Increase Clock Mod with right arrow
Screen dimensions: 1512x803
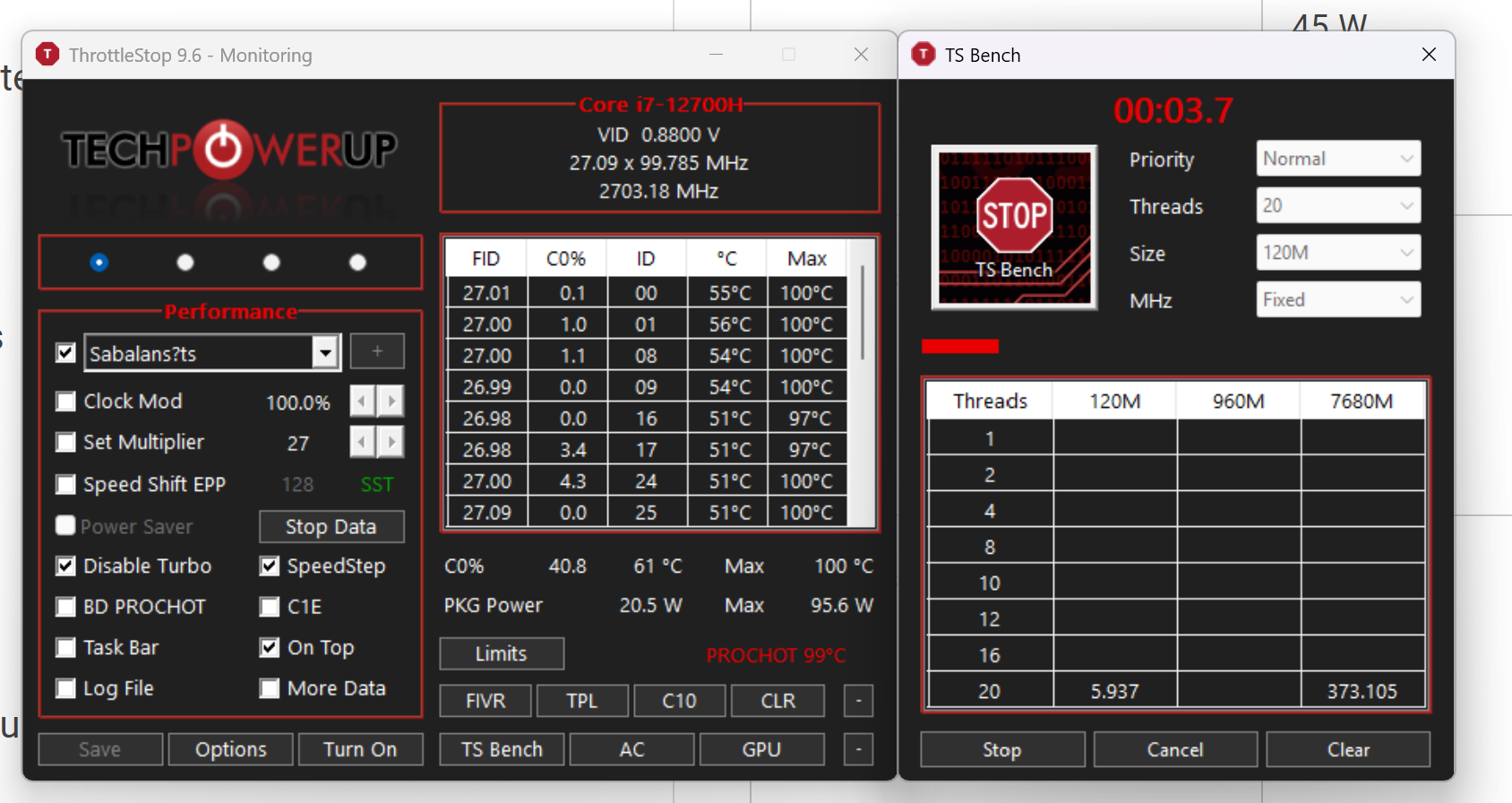click(391, 401)
